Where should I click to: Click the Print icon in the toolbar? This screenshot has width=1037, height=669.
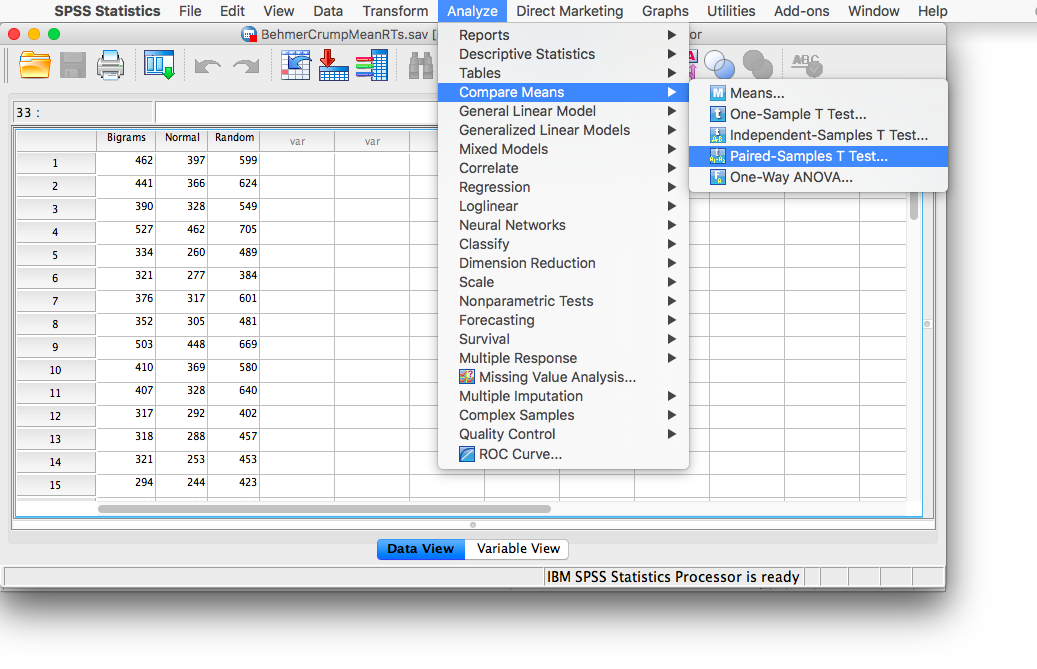point(110,65)
